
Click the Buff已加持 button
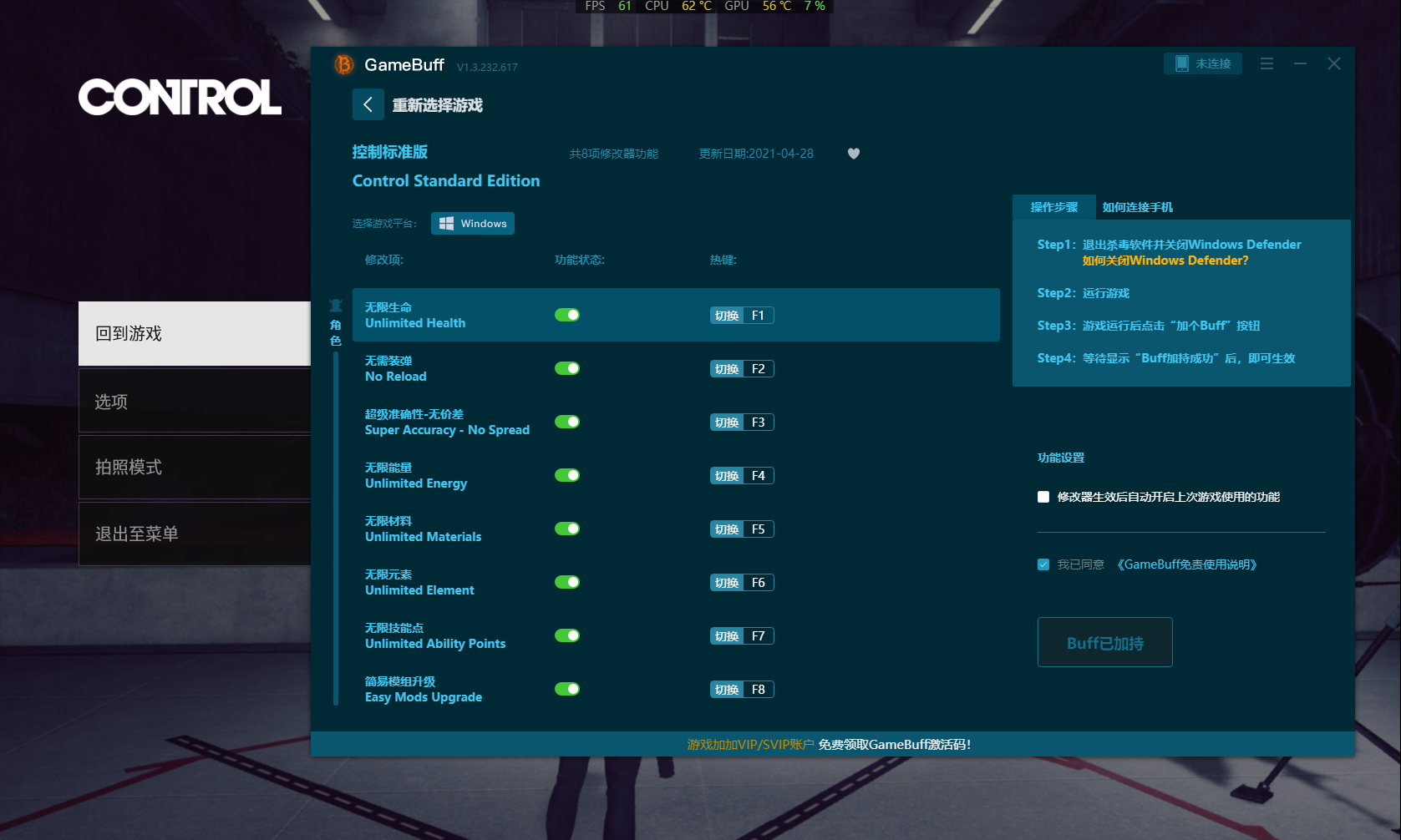click(x=1104, y=642)
